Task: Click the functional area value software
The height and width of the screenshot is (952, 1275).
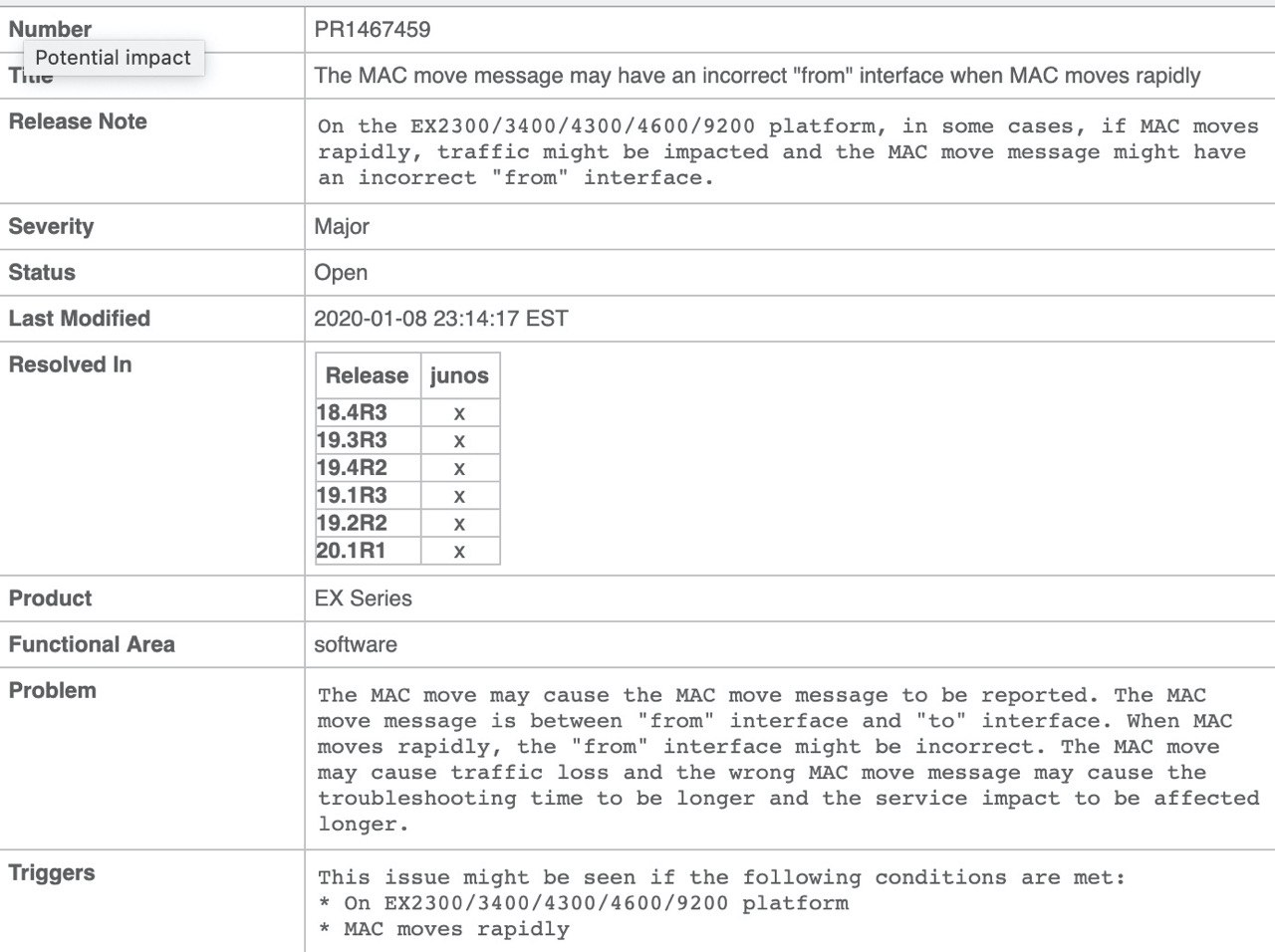Action: (356, 644)
